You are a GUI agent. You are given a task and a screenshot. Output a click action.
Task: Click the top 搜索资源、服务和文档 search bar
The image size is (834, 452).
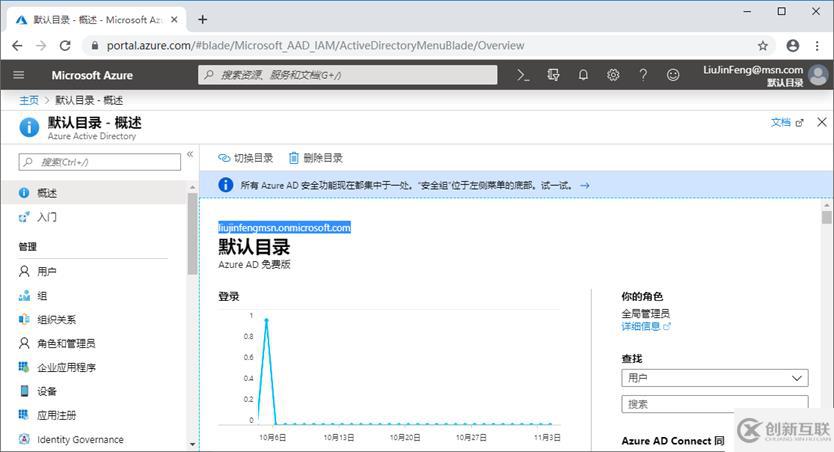click(x=348, y=75)
